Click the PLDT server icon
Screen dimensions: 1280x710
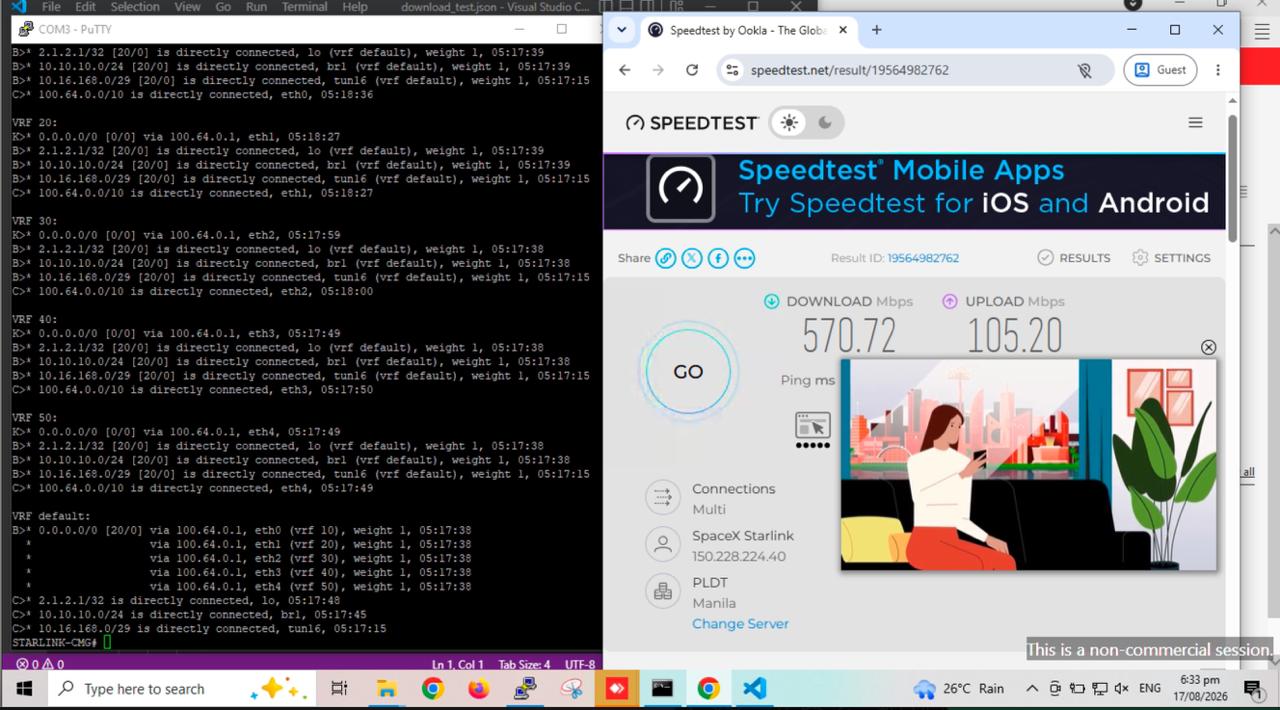(661, 592)
